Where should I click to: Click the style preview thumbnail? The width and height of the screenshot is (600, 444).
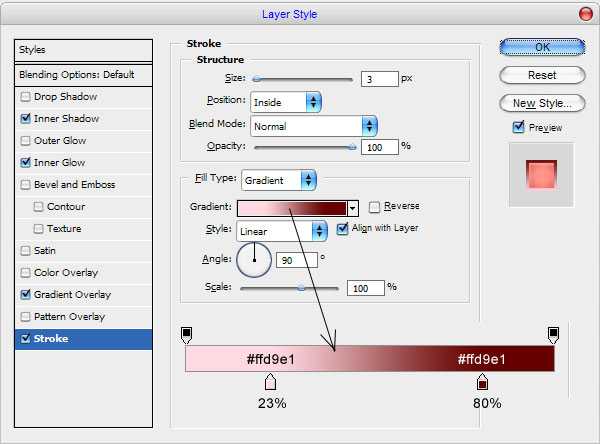540,176
